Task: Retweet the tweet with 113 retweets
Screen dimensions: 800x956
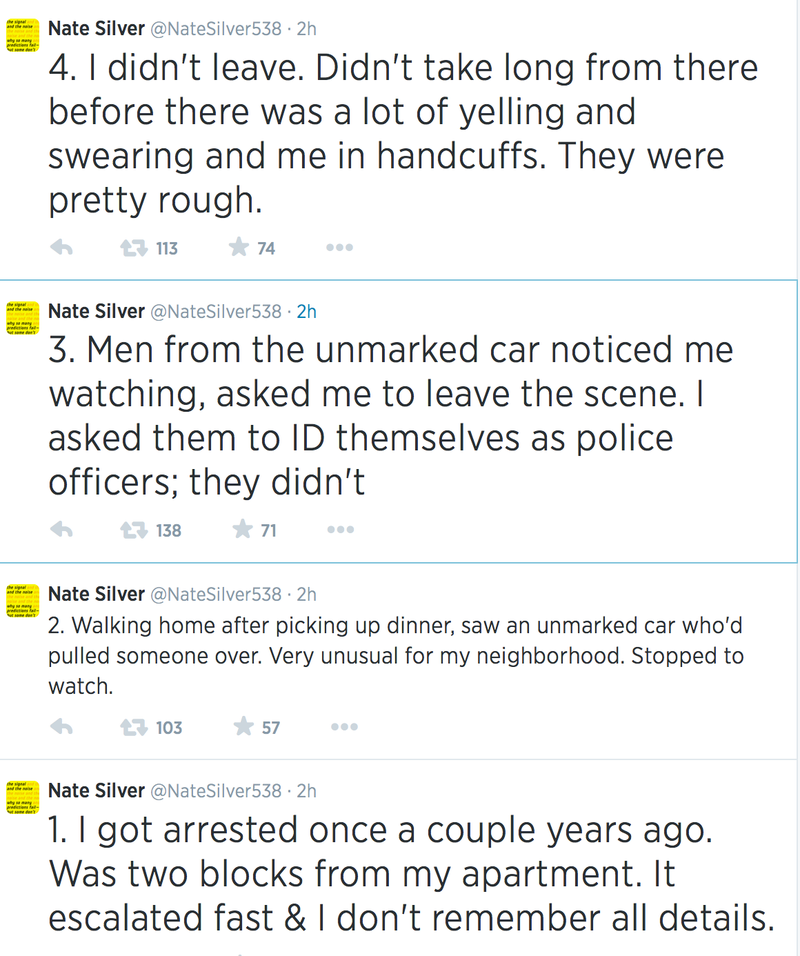Action: [x=134, y=248]
